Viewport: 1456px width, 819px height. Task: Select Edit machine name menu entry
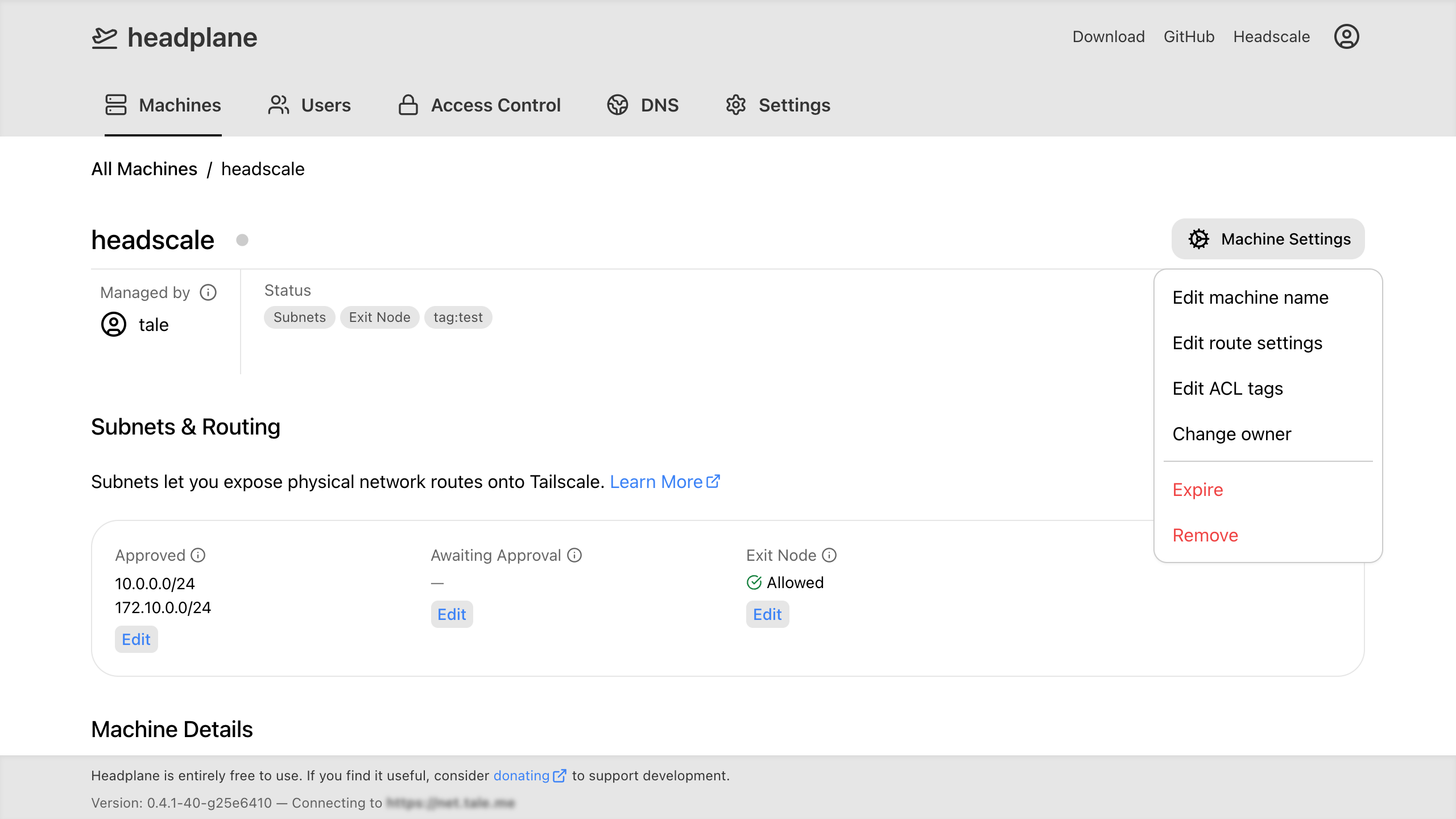pyautogui.click(x=1250, y=297)
